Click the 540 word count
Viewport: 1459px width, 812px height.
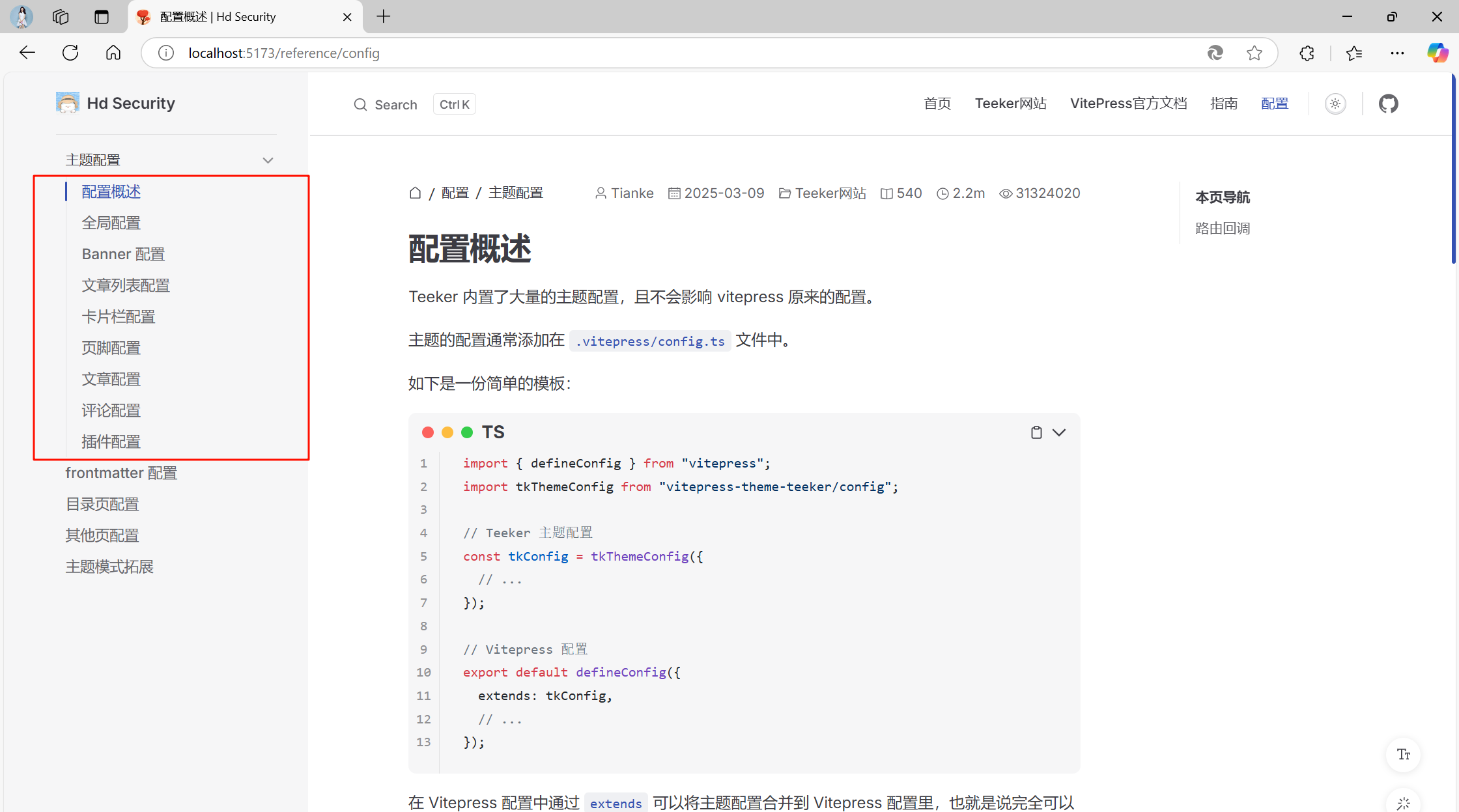tap(909, 193)
